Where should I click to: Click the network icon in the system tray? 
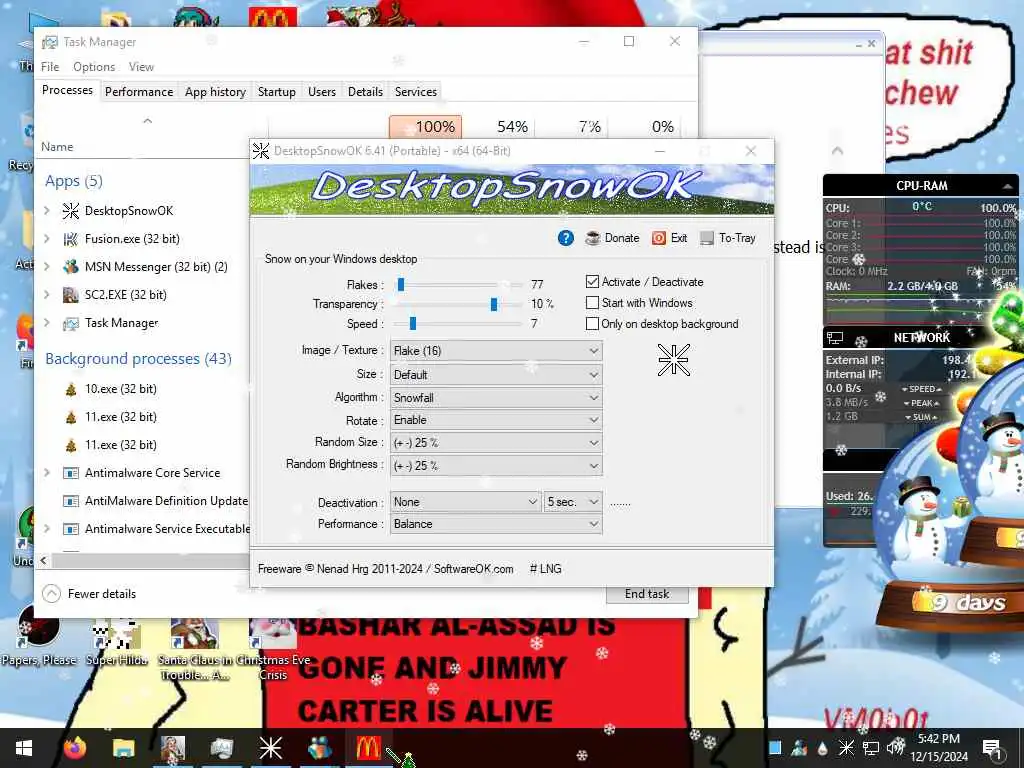click(871, 748)
